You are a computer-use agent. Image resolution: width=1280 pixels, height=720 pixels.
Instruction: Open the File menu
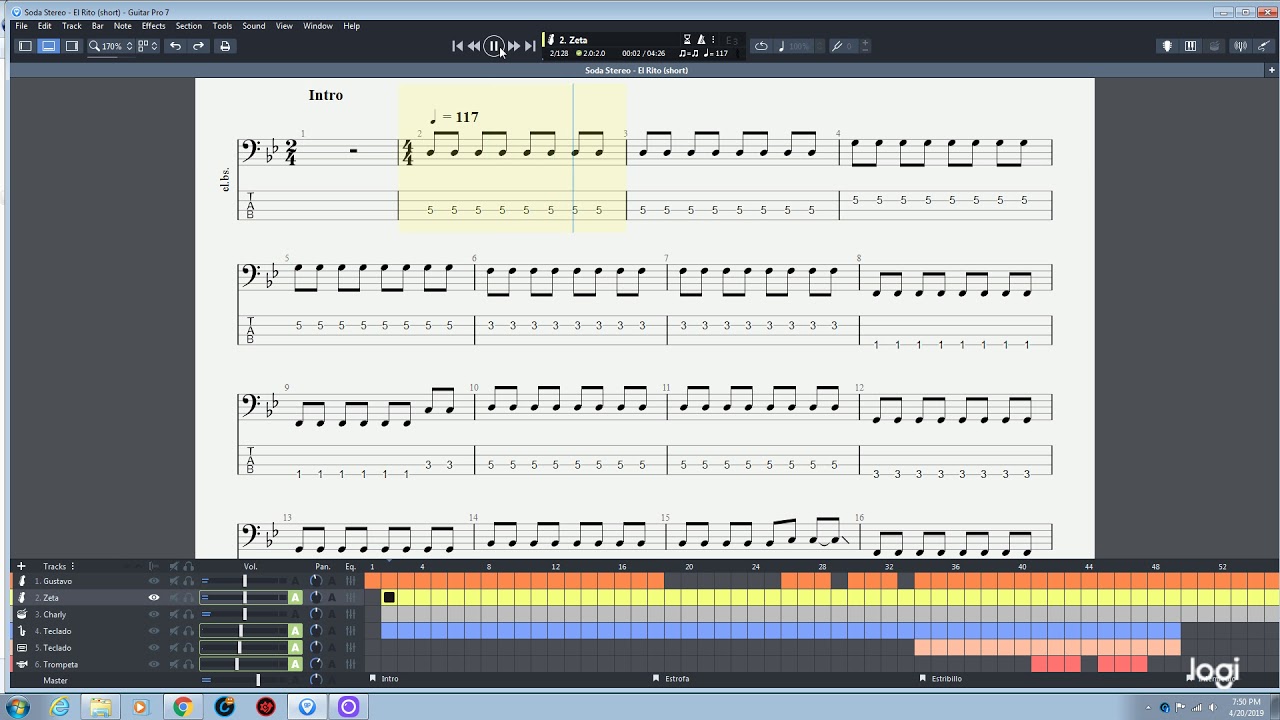click(x=21, y=26)
